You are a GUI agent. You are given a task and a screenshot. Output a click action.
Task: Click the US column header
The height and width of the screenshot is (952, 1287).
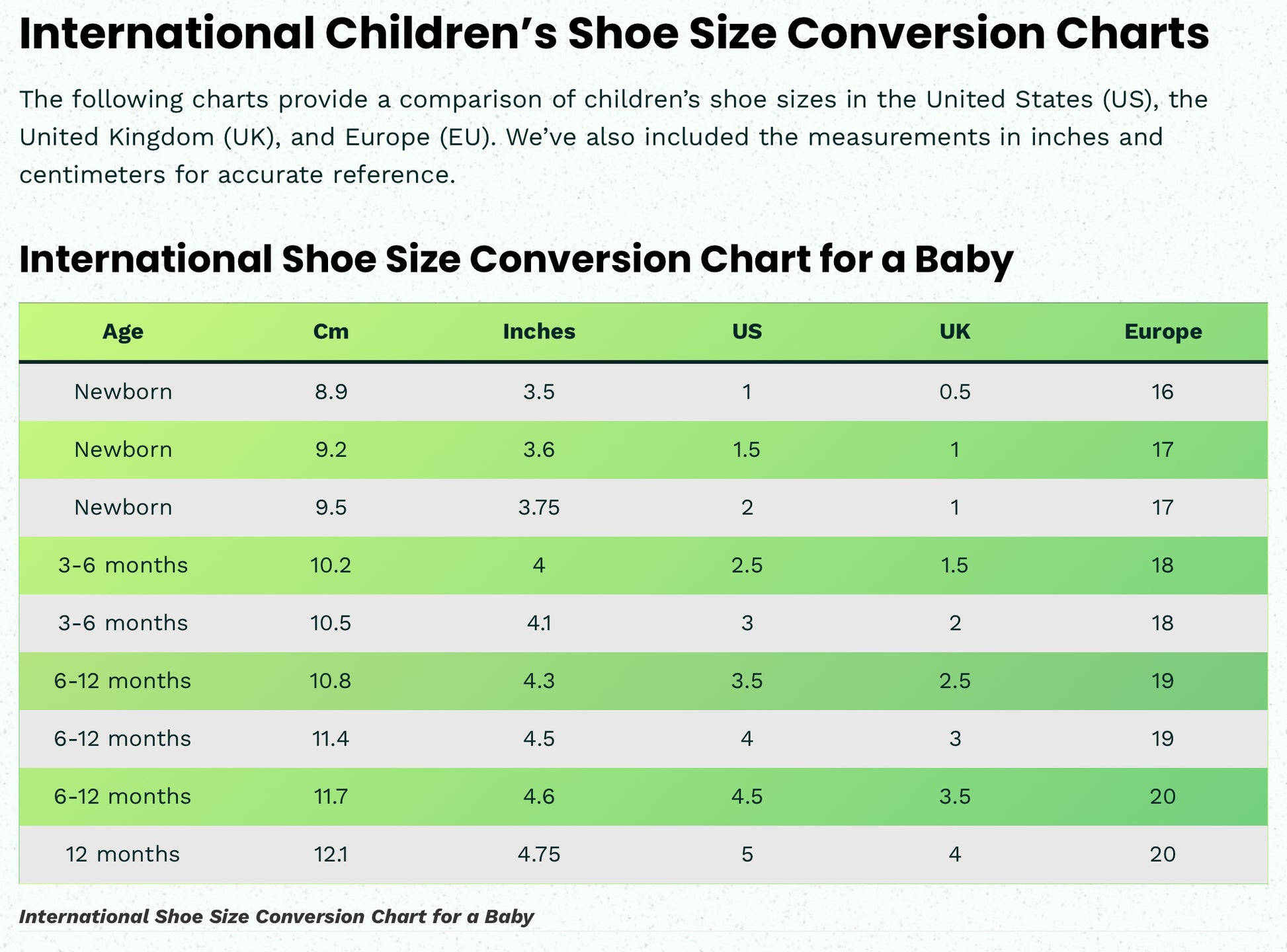point(747,331)
